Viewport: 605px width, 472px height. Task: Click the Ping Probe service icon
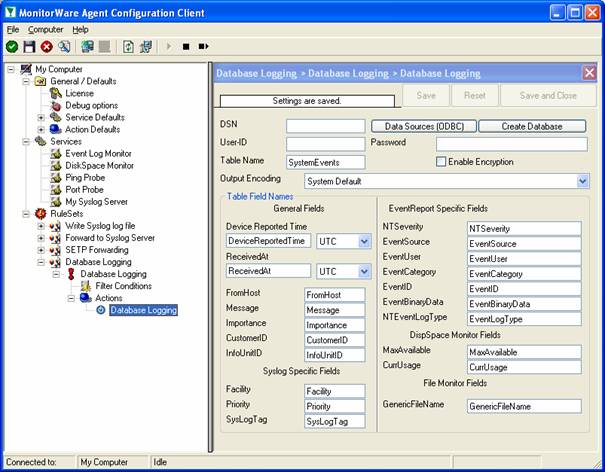point(56,178)
